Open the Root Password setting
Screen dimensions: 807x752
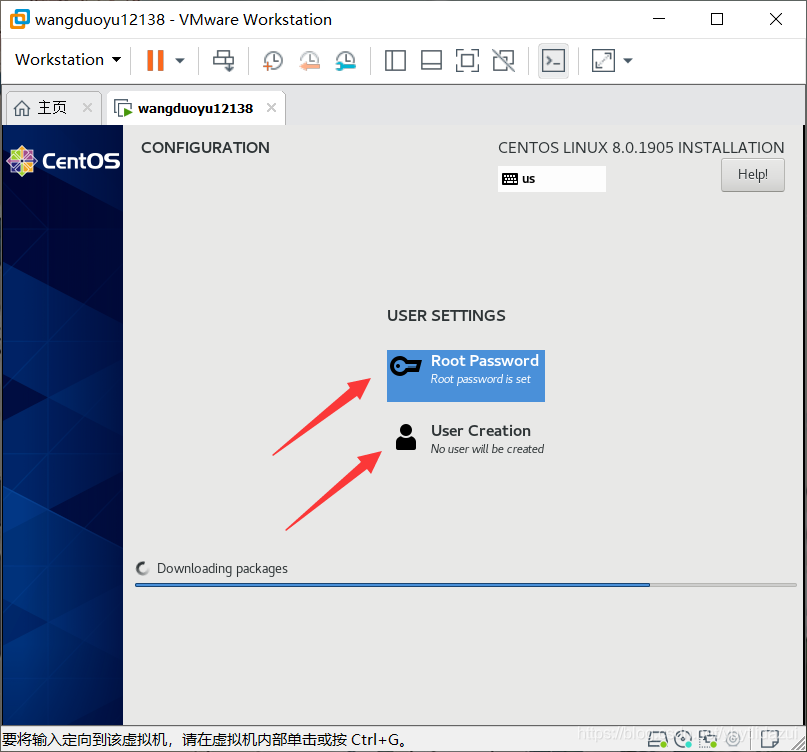[466, 376]
